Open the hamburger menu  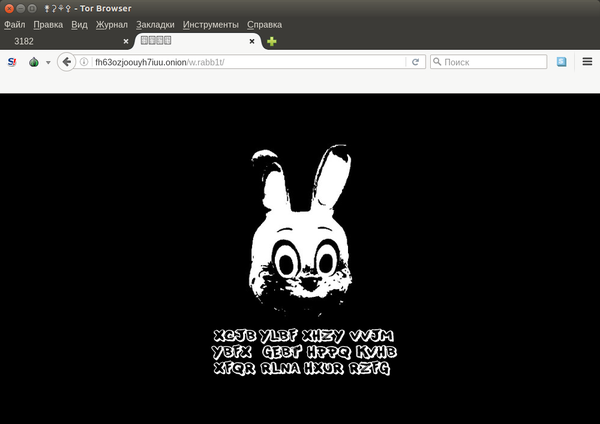(587, 62)
